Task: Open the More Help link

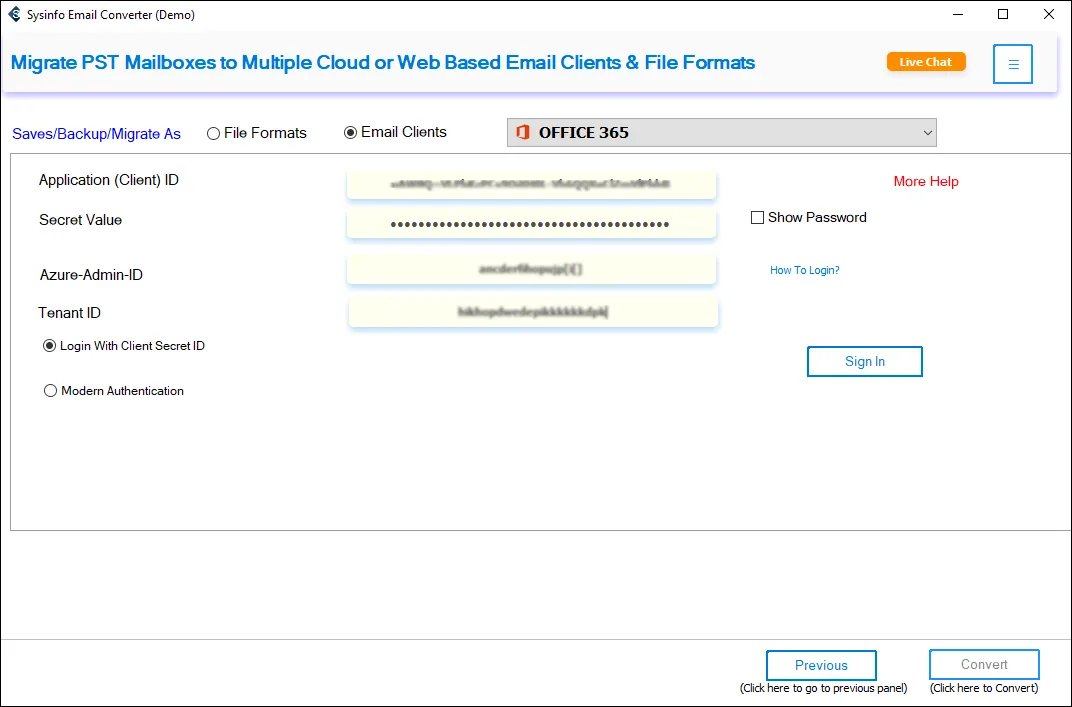Action: click(x=926, y=181)
